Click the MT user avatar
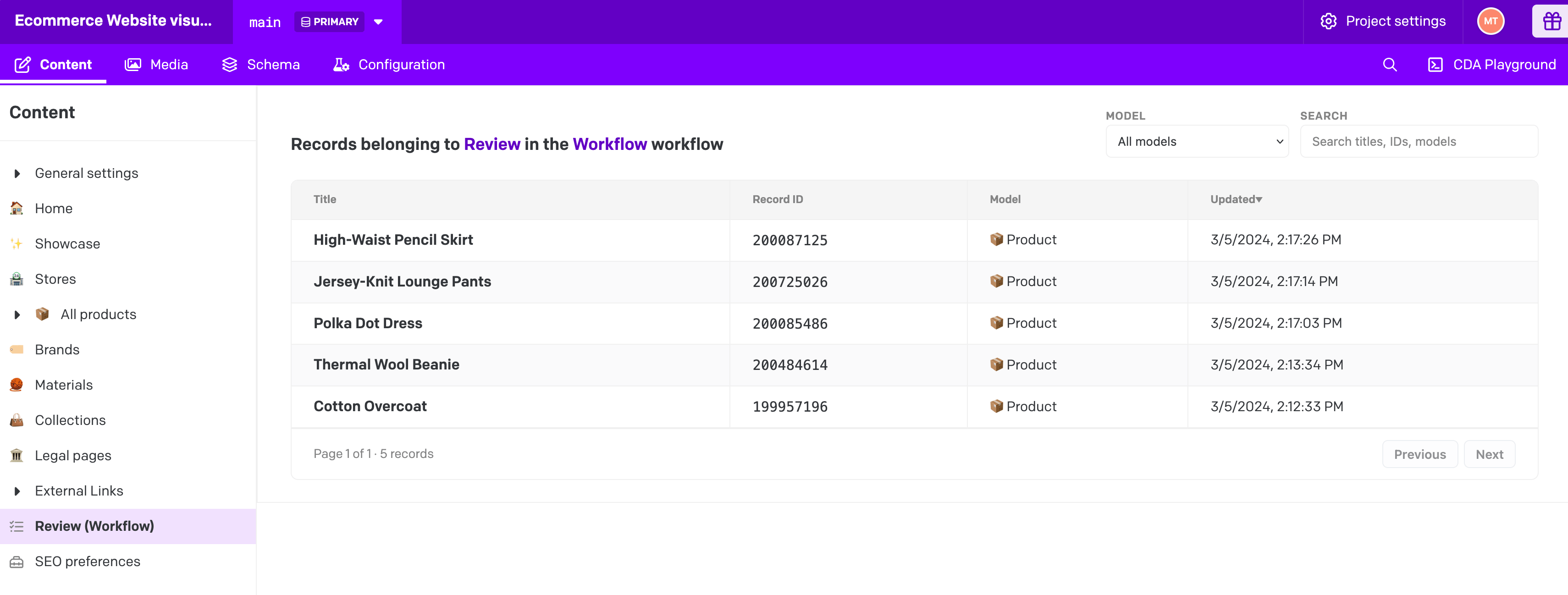 click(x=1490, y=22)
